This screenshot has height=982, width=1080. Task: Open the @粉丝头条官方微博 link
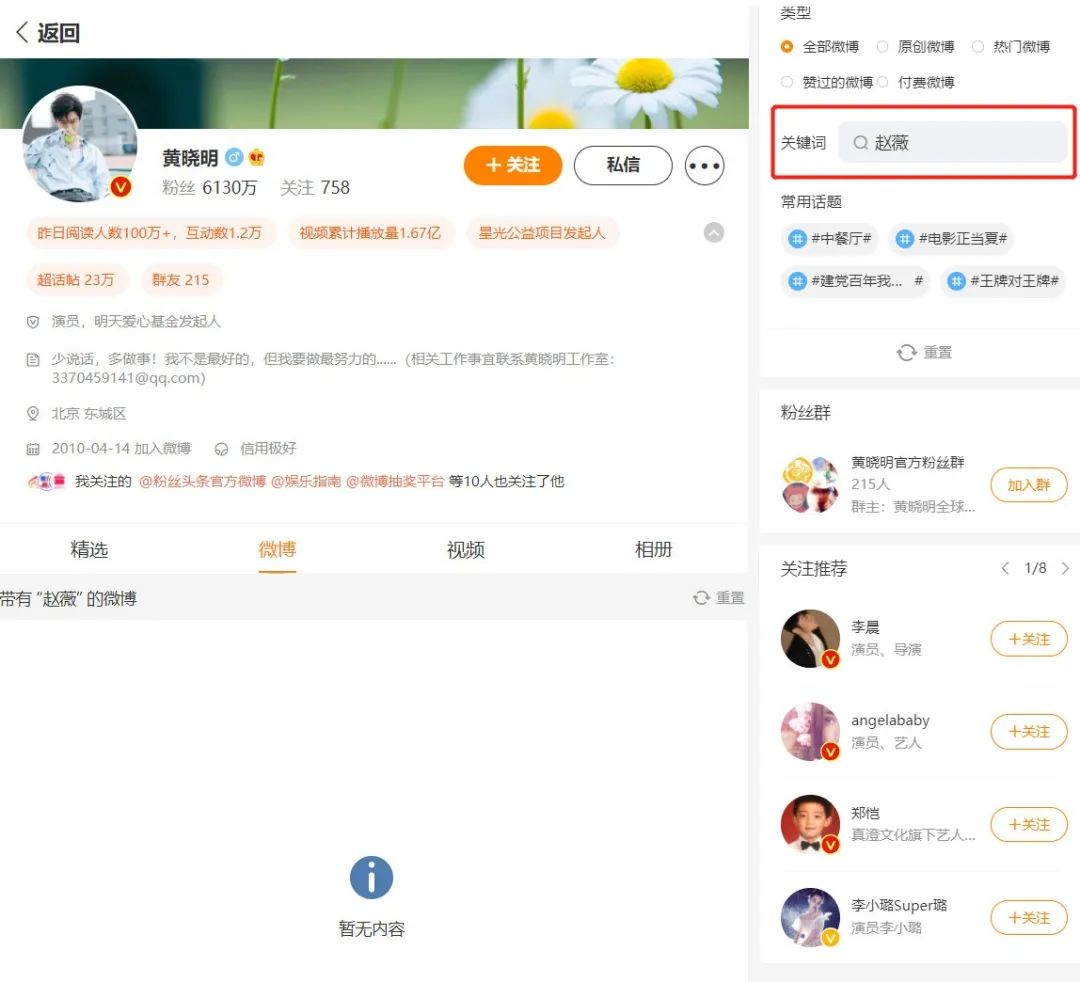click(x=202, y=481)
